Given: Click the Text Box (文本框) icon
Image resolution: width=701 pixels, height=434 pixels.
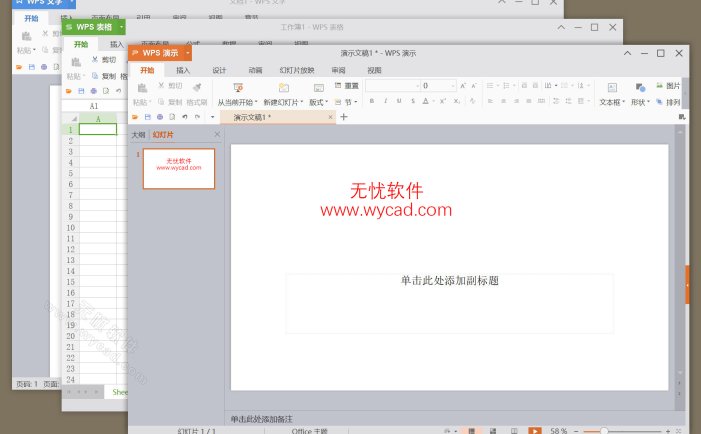Looking at the screenshot, I should 612,88.
